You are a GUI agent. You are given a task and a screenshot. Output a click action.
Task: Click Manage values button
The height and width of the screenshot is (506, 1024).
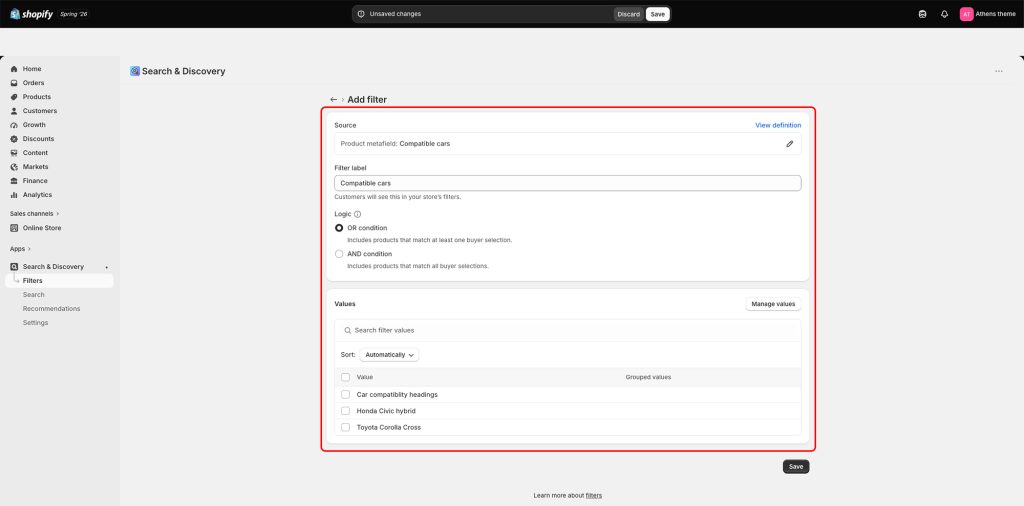(773, 304)
